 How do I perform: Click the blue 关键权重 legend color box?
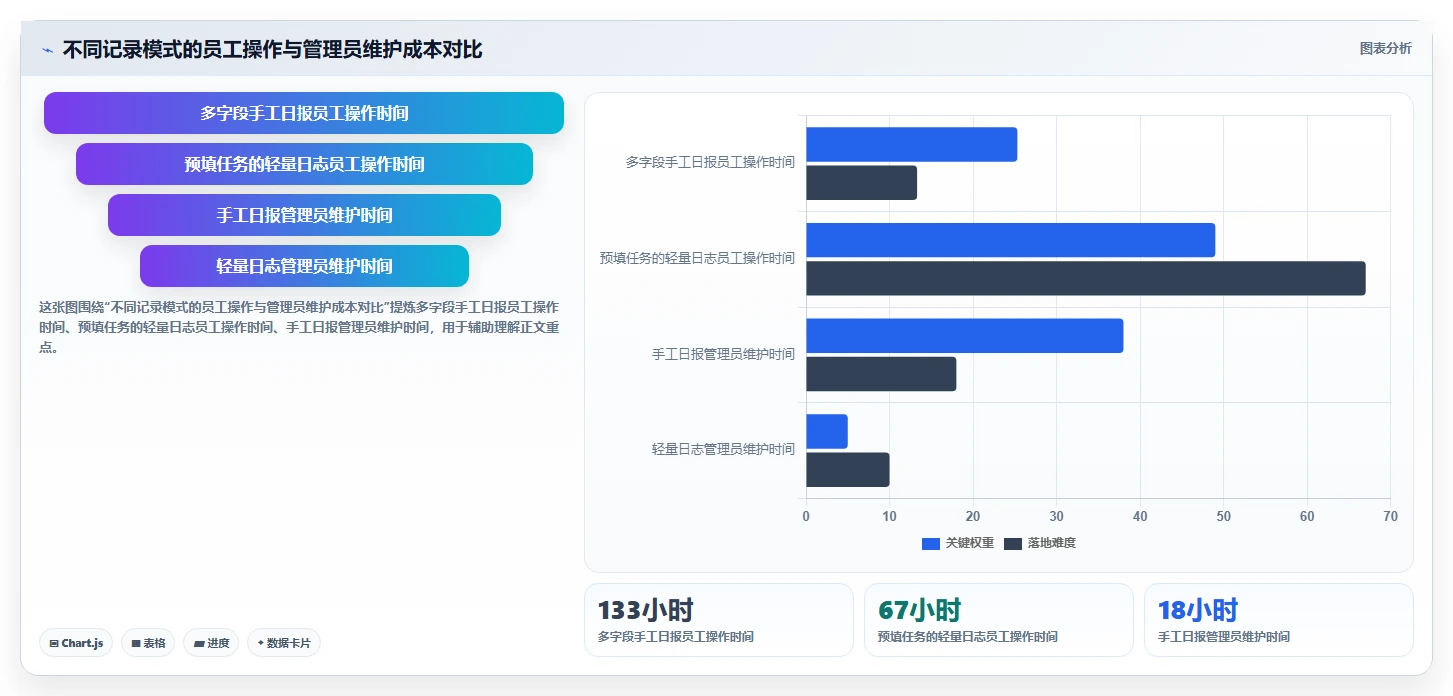point(930,543)
